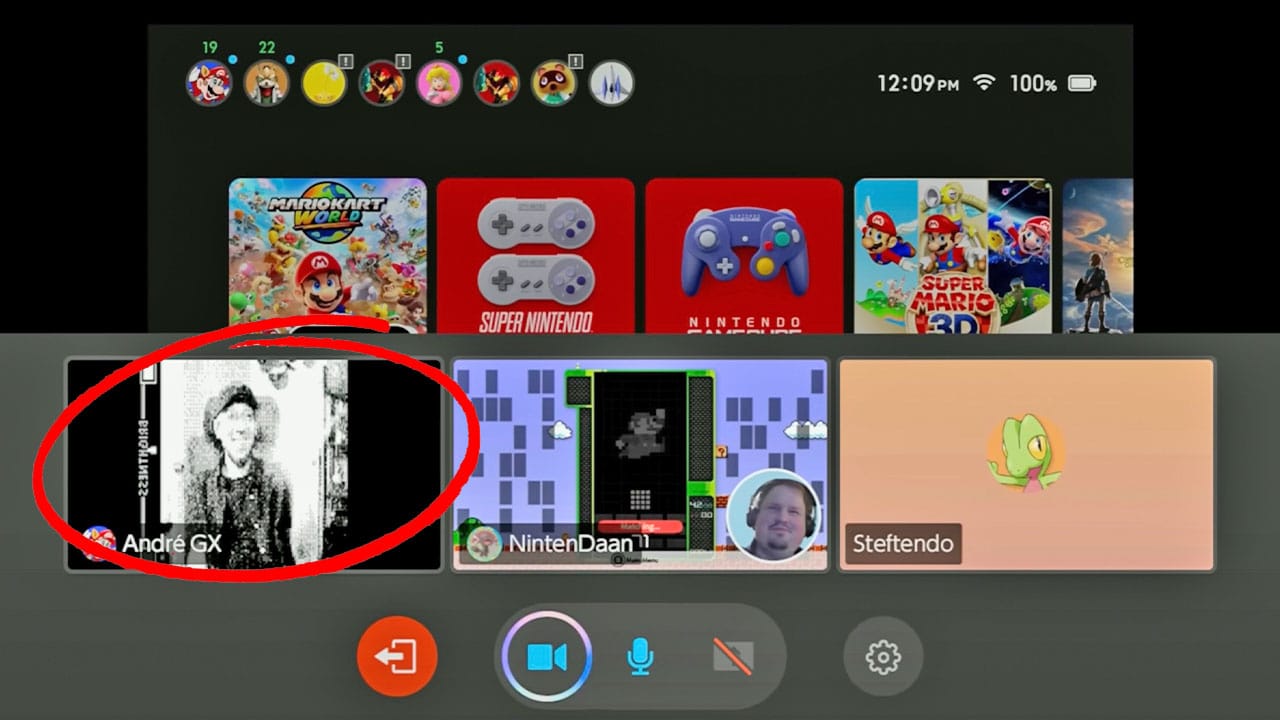Open the Super Nintendo classics tile
The image size is (1280, 720).
tap(536, 256)
